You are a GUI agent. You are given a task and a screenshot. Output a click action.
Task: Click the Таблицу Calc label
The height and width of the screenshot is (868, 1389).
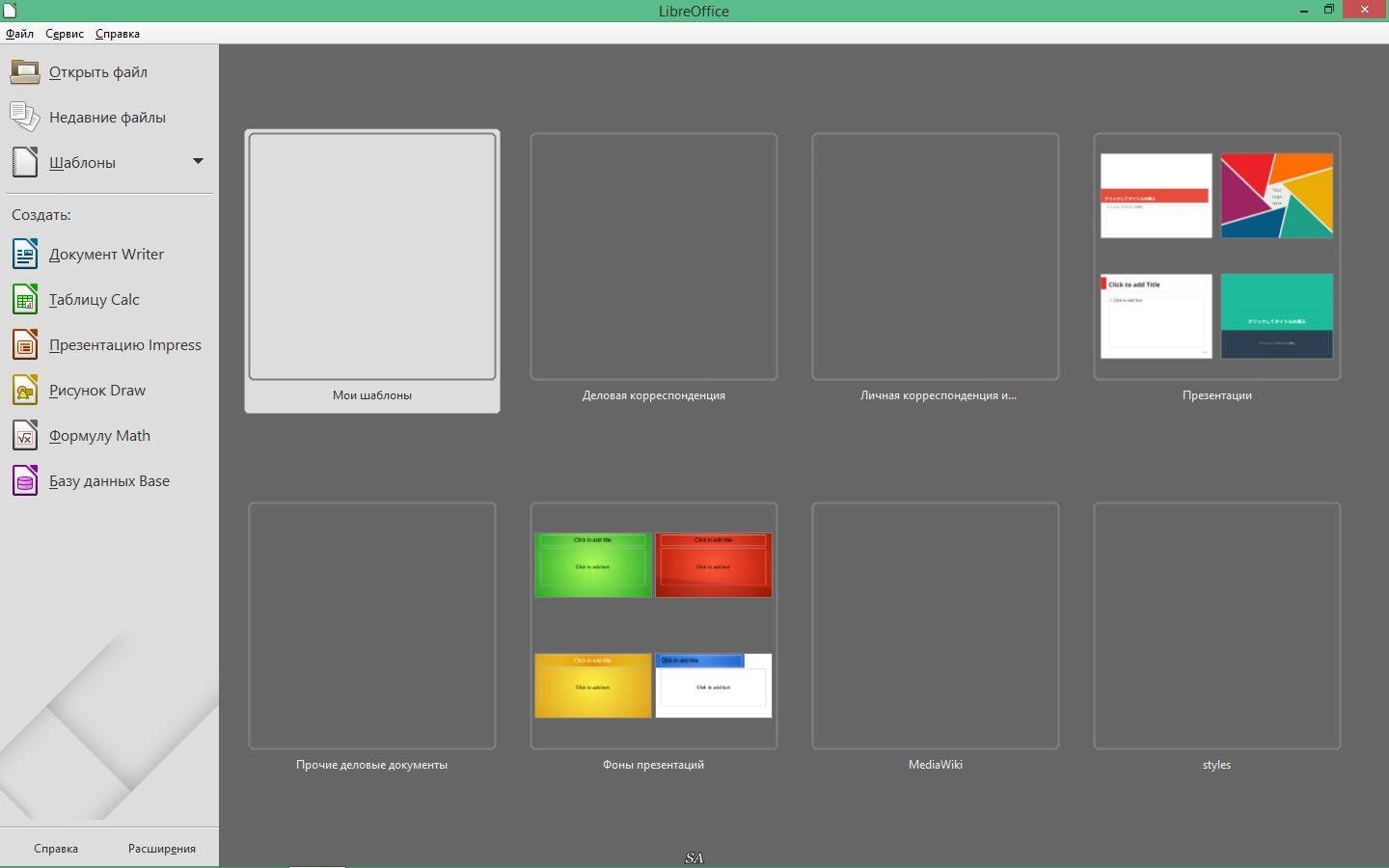coord(95,300)
